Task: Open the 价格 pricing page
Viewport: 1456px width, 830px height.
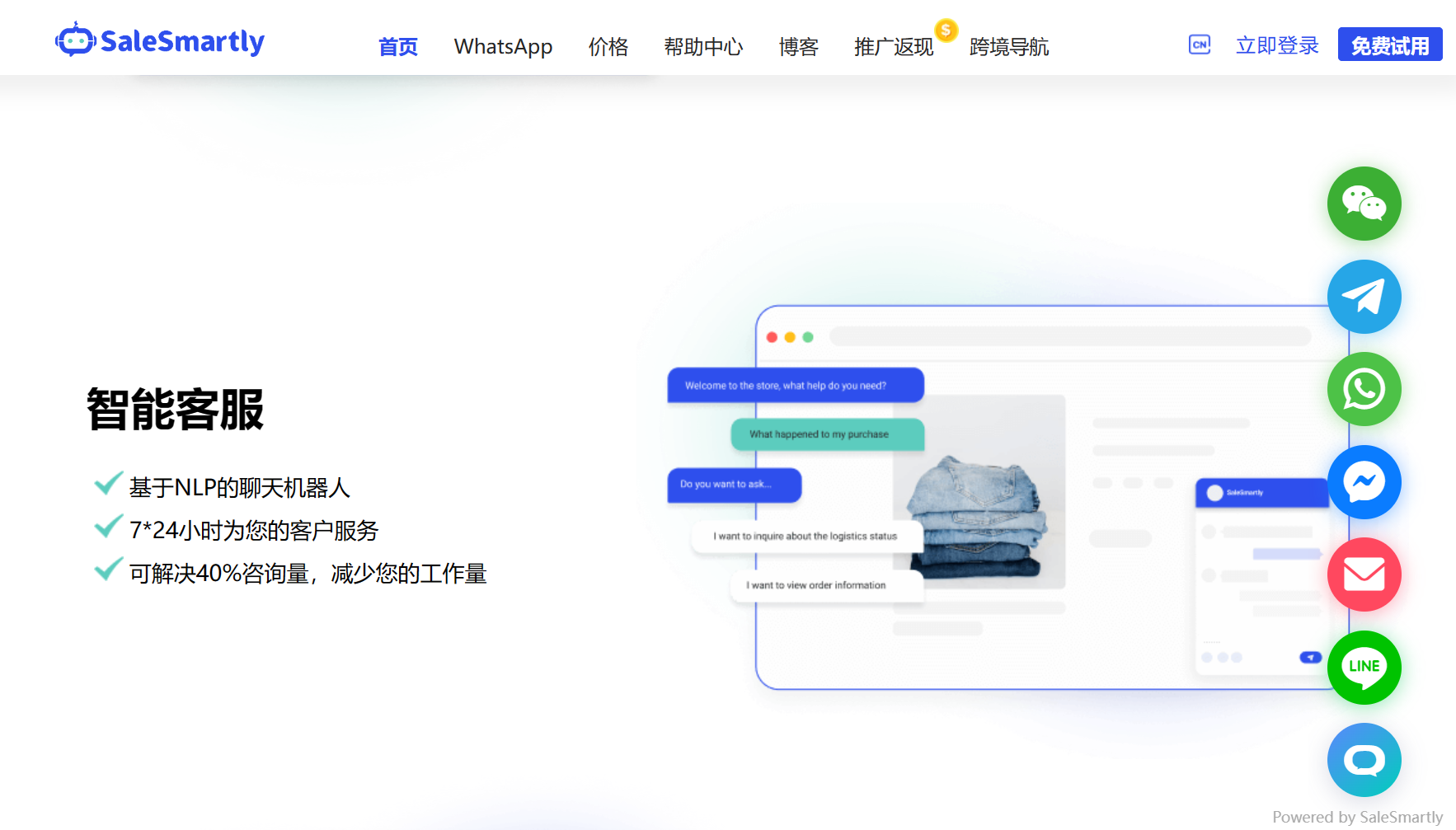Action: point(608,46)
